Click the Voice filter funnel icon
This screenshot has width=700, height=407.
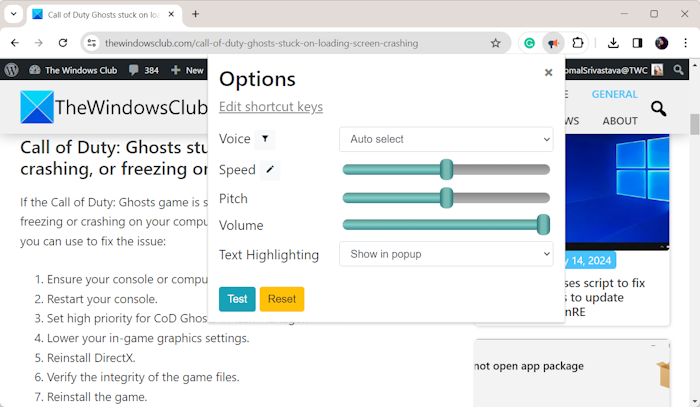click(x=265, y=139)
